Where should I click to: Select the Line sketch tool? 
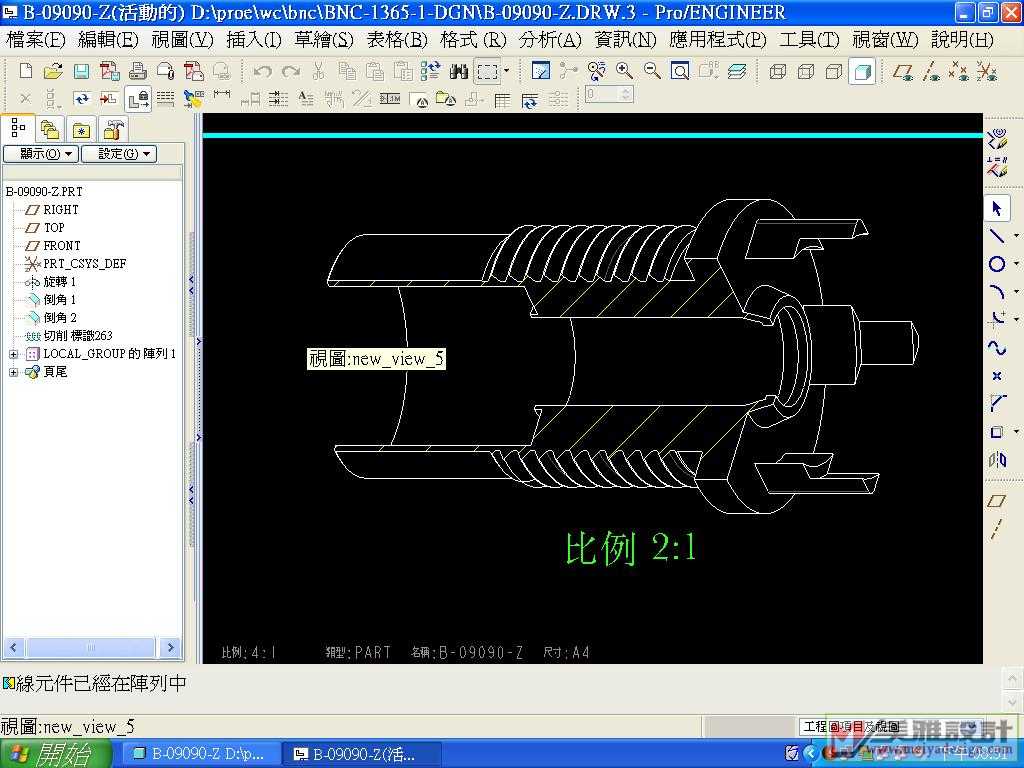click(997, 236)
